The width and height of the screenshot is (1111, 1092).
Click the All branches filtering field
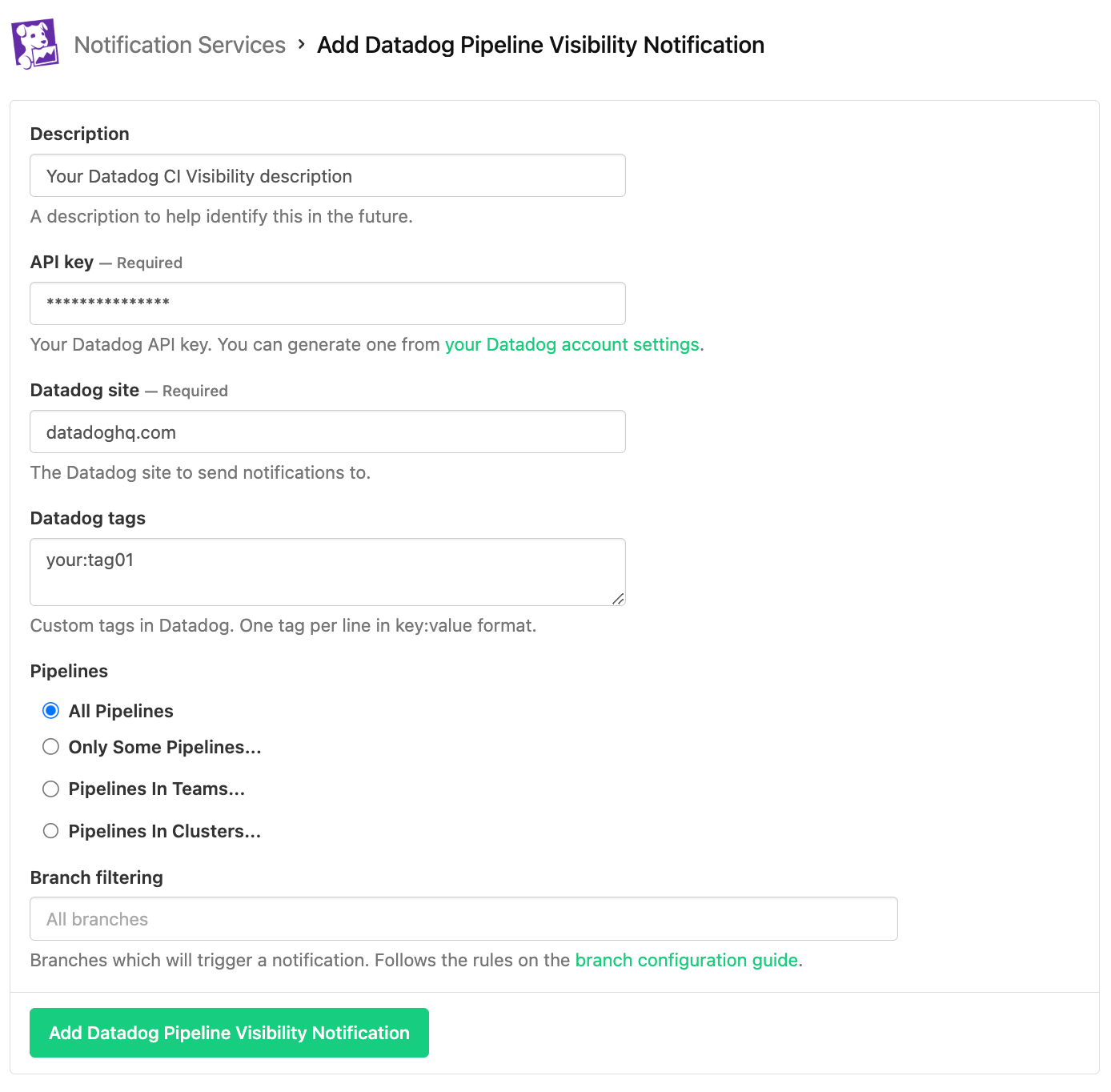pos(463,918)
